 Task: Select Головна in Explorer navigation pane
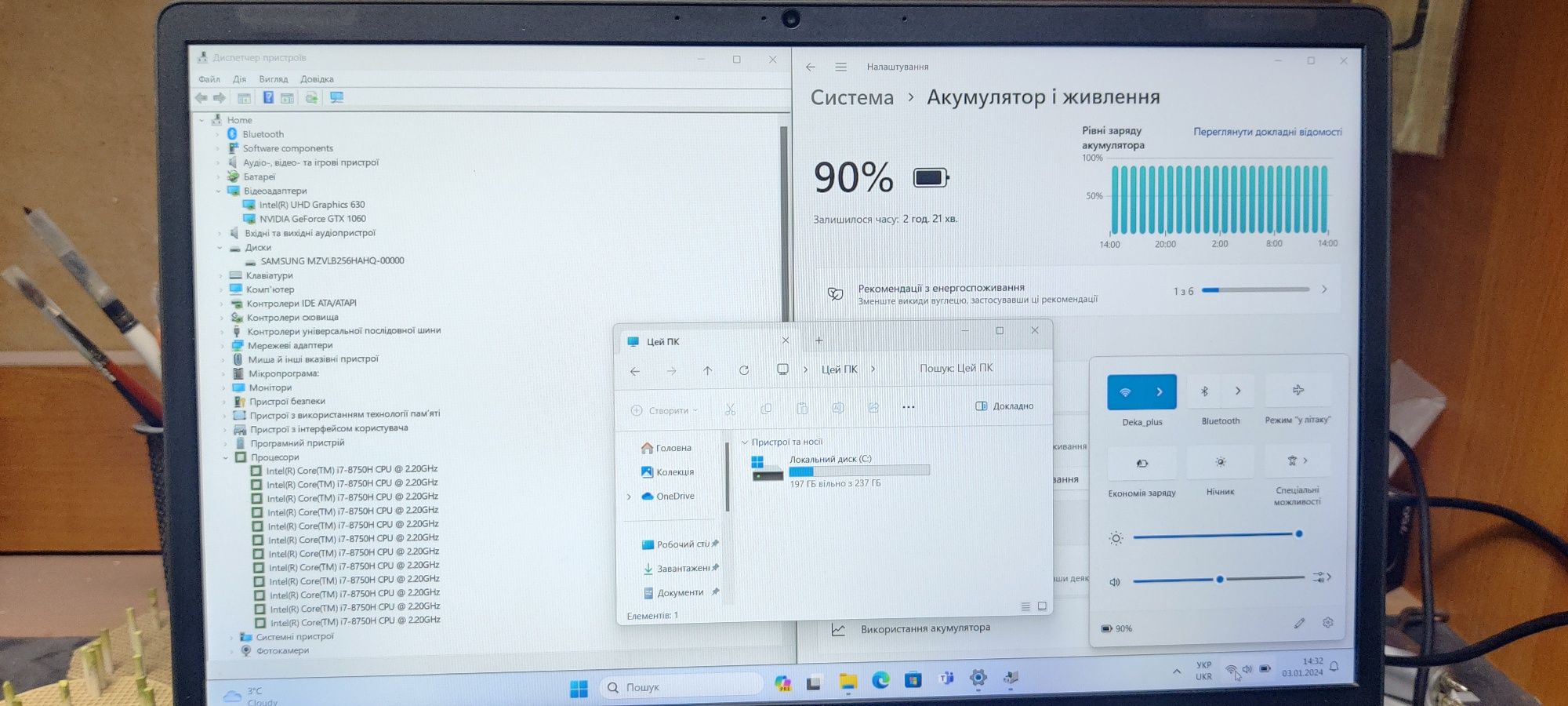point(666,448)
